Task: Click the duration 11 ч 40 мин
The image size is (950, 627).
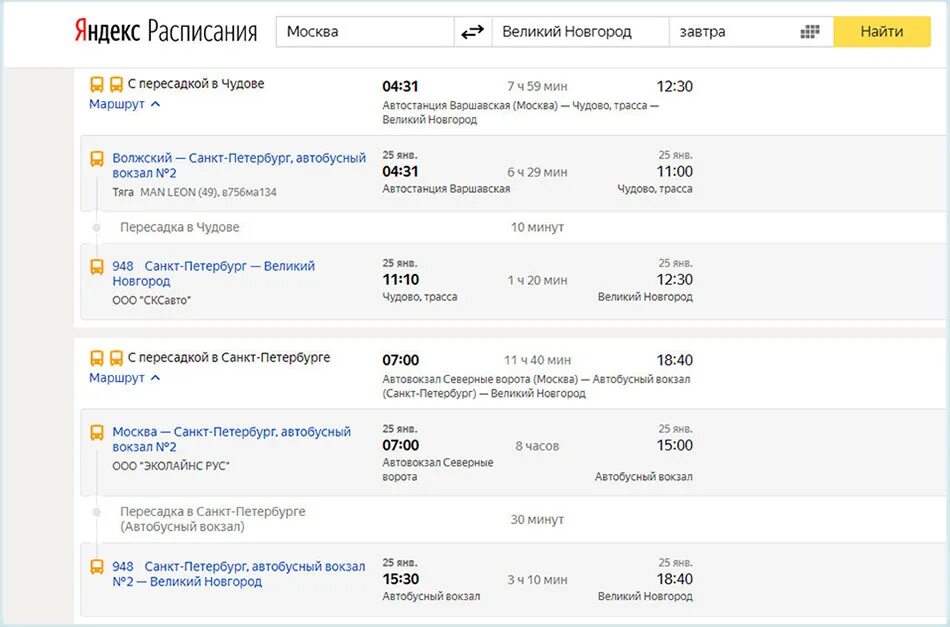Action: tap(537, 360)
